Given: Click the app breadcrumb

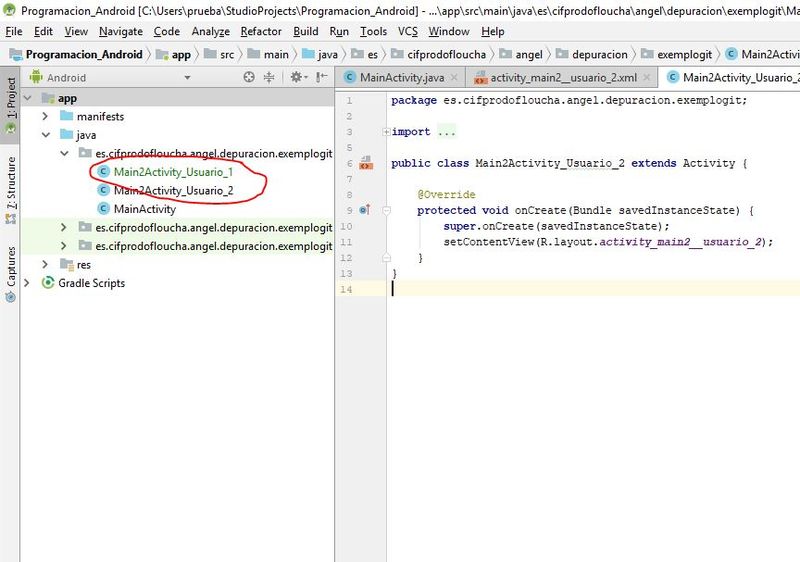Looking at the screenshot, I should point(174,54).
